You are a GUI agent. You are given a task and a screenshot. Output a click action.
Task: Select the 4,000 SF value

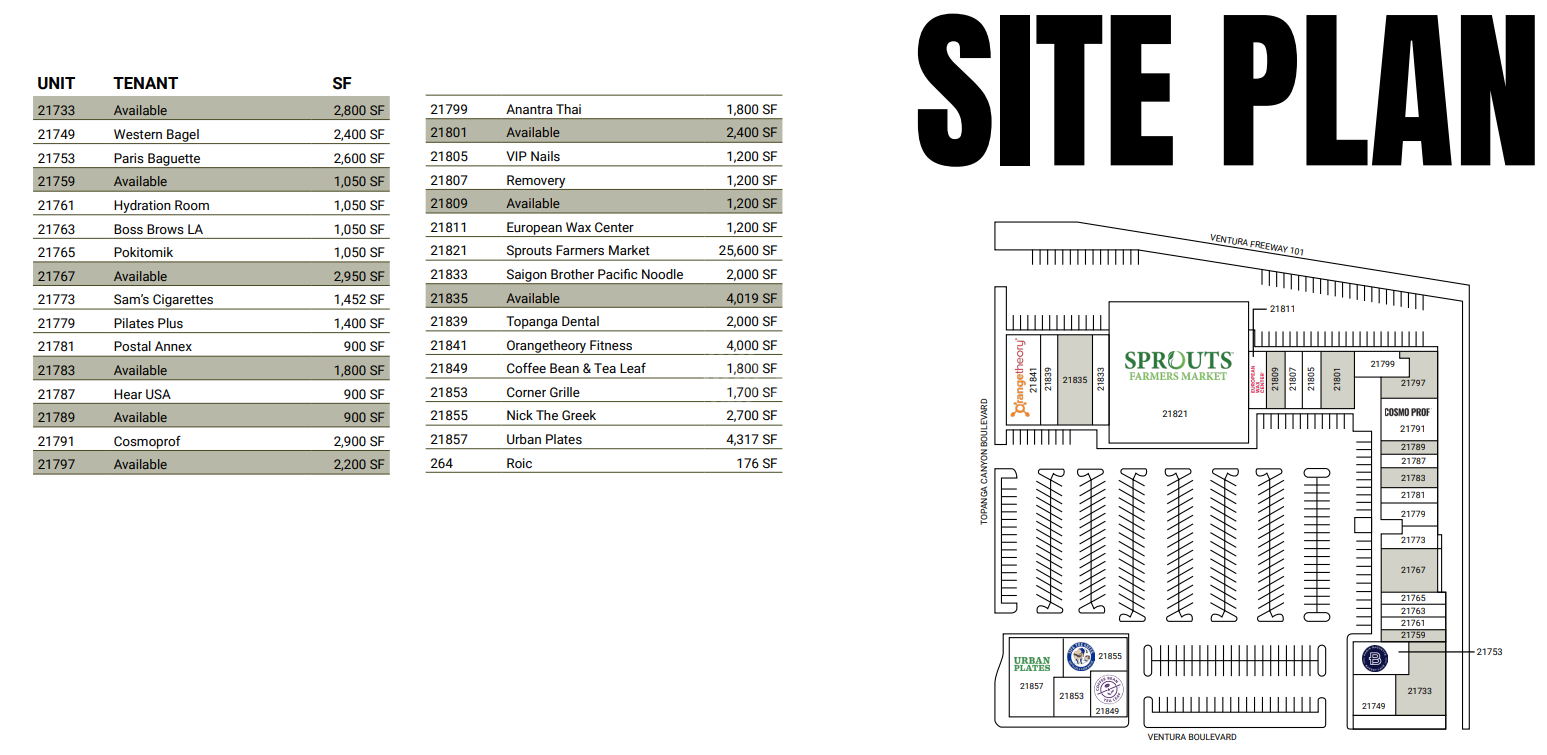point(752,345)
